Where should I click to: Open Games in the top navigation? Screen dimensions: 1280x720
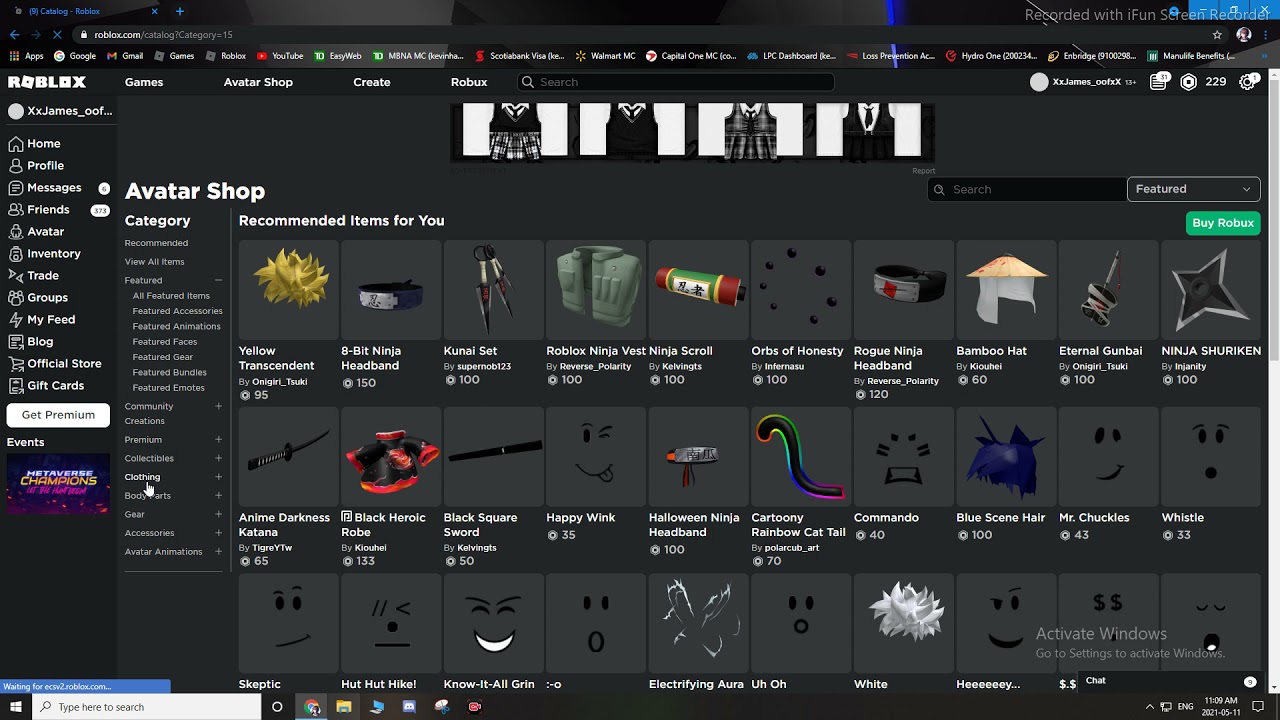tap(144, 82)
